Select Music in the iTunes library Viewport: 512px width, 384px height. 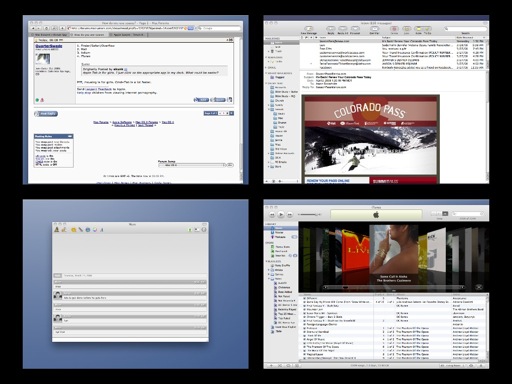(281, 228)
